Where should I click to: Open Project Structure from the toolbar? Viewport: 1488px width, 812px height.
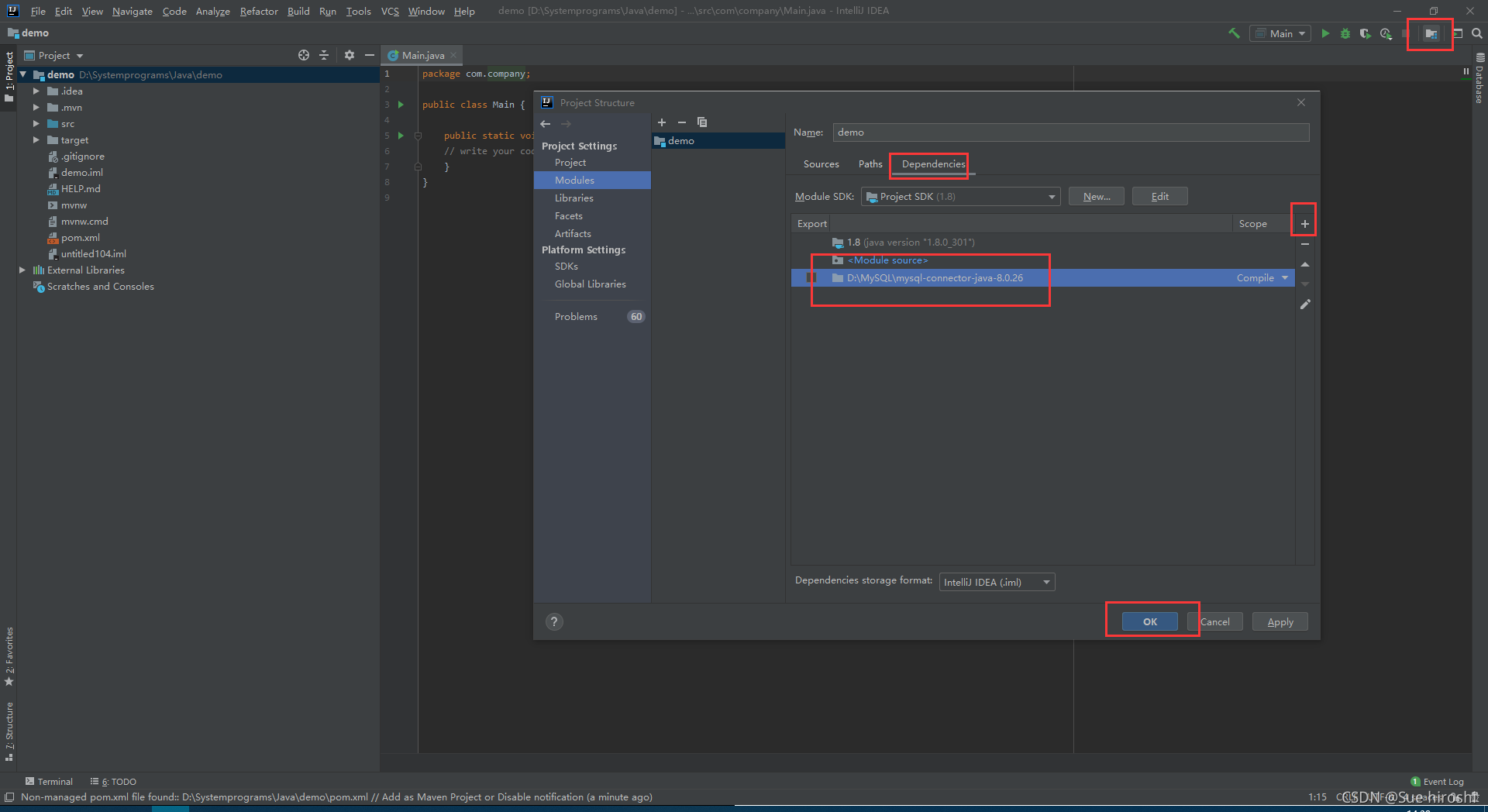(x=1431, y=33)
